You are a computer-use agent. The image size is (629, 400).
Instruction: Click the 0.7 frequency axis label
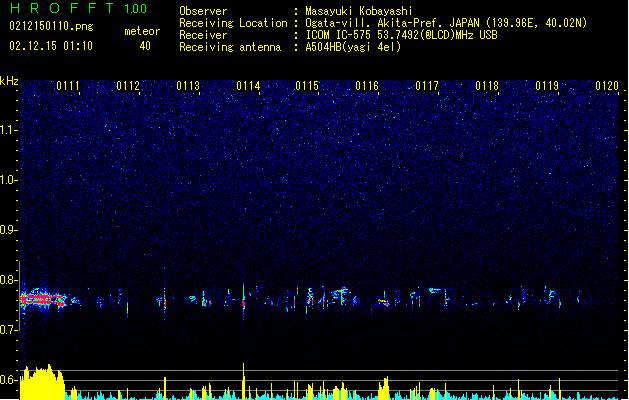point(8,330)
